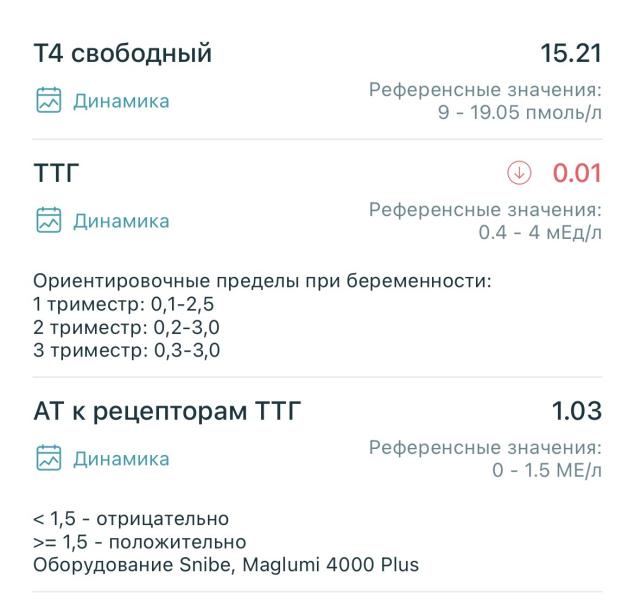This screenshot has width=634, height=600.
Task: Select the Т4 свободный test title
Action: (x=123, y=53)
